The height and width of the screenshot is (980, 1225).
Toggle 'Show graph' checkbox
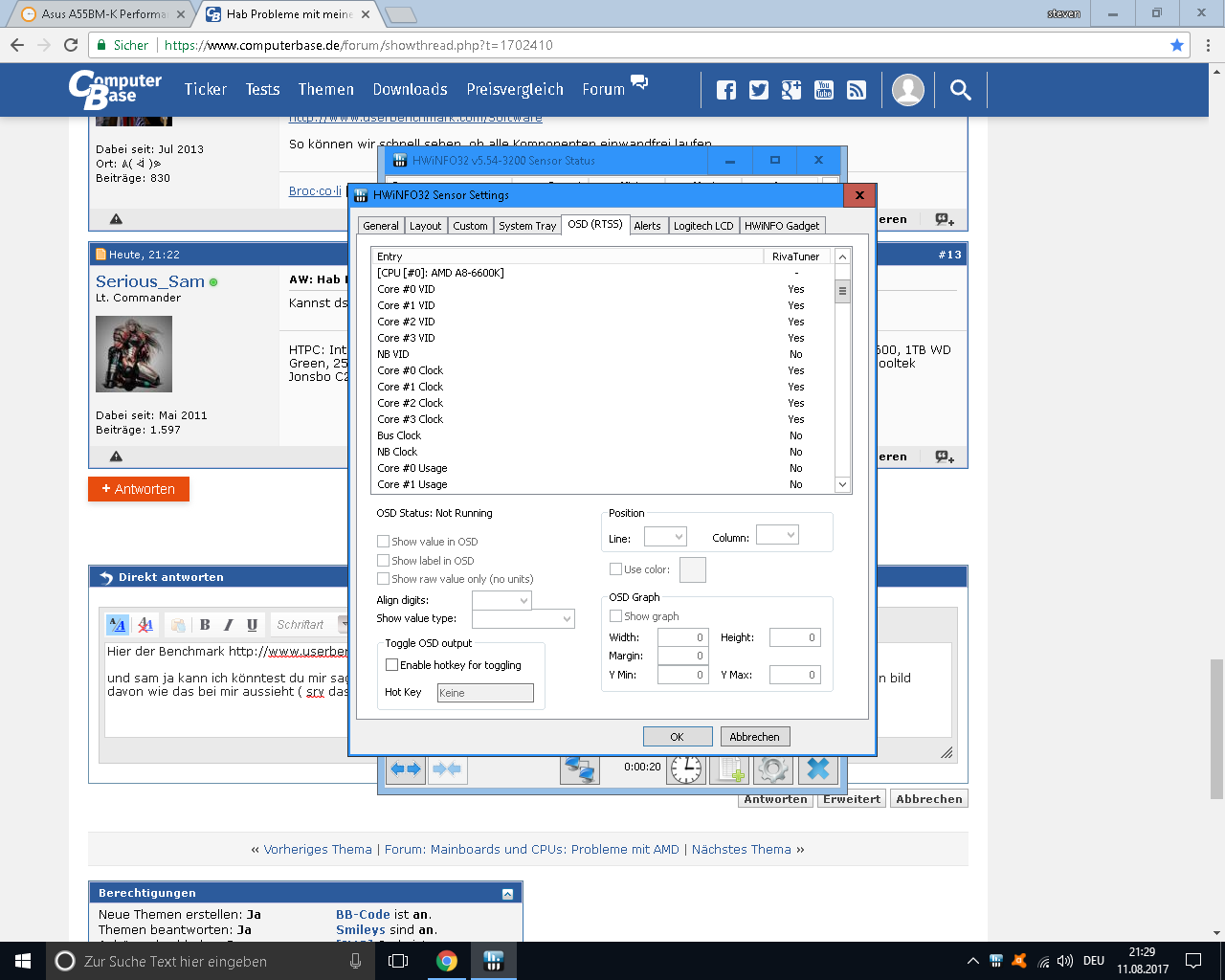(x=615, y=616)
